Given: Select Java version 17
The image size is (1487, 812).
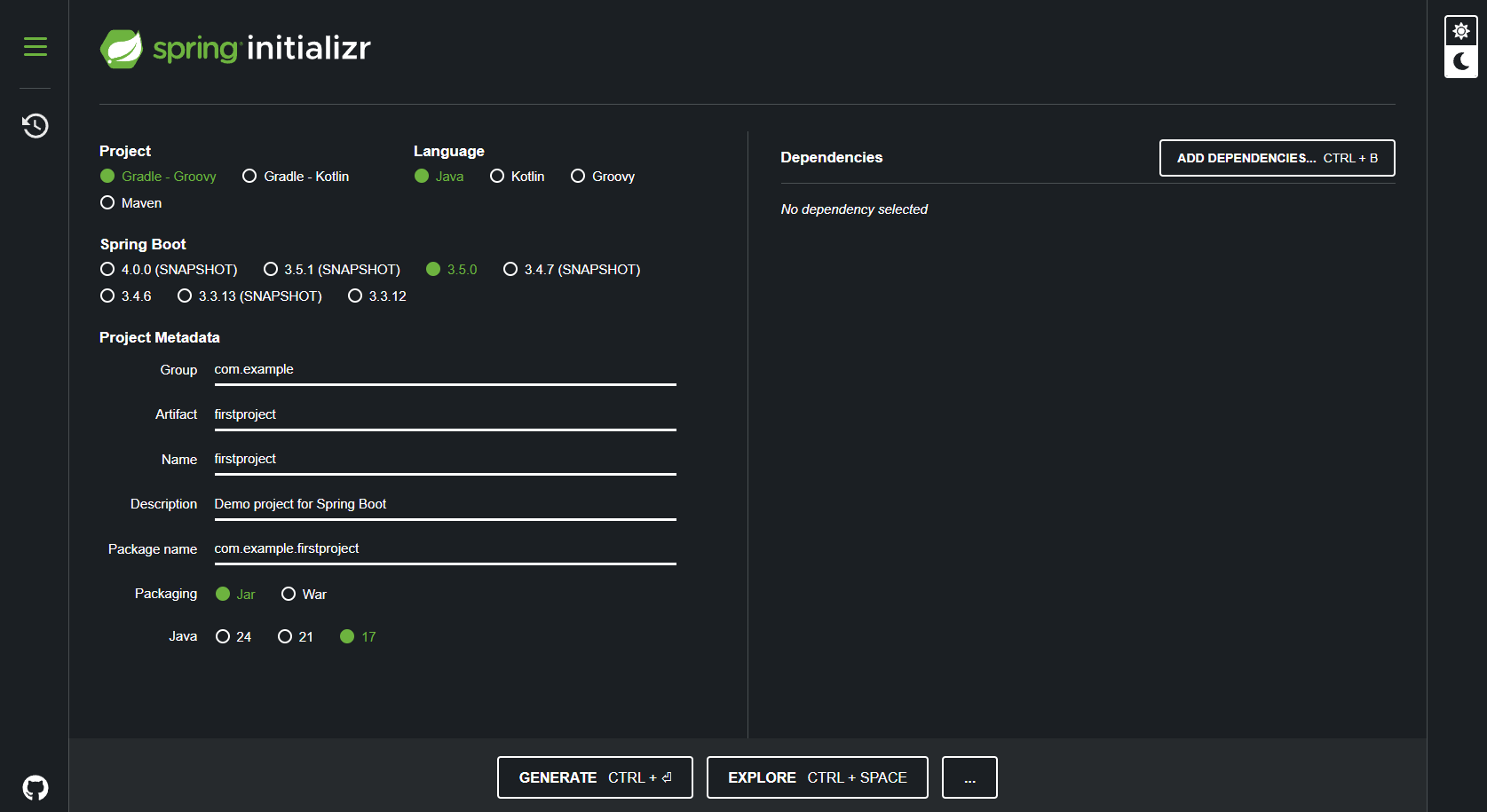Looking at the screenshot, I should pyautogui.click(x=358, y=637).
